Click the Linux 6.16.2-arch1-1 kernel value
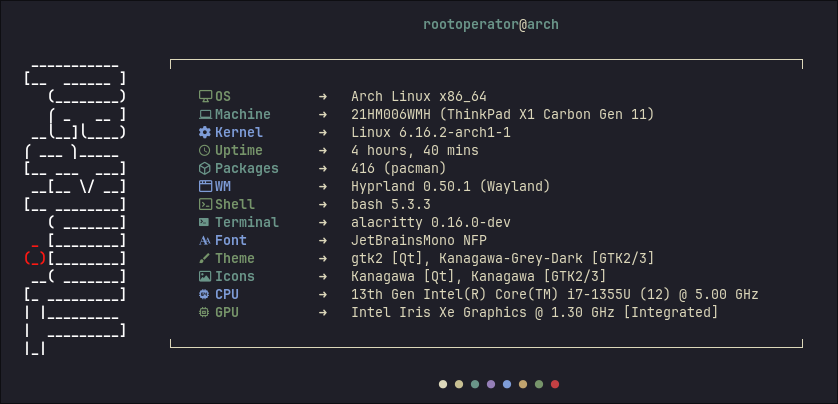Image resolution: width=838 pixels, height=404 pixels. (x=431, y=133)
